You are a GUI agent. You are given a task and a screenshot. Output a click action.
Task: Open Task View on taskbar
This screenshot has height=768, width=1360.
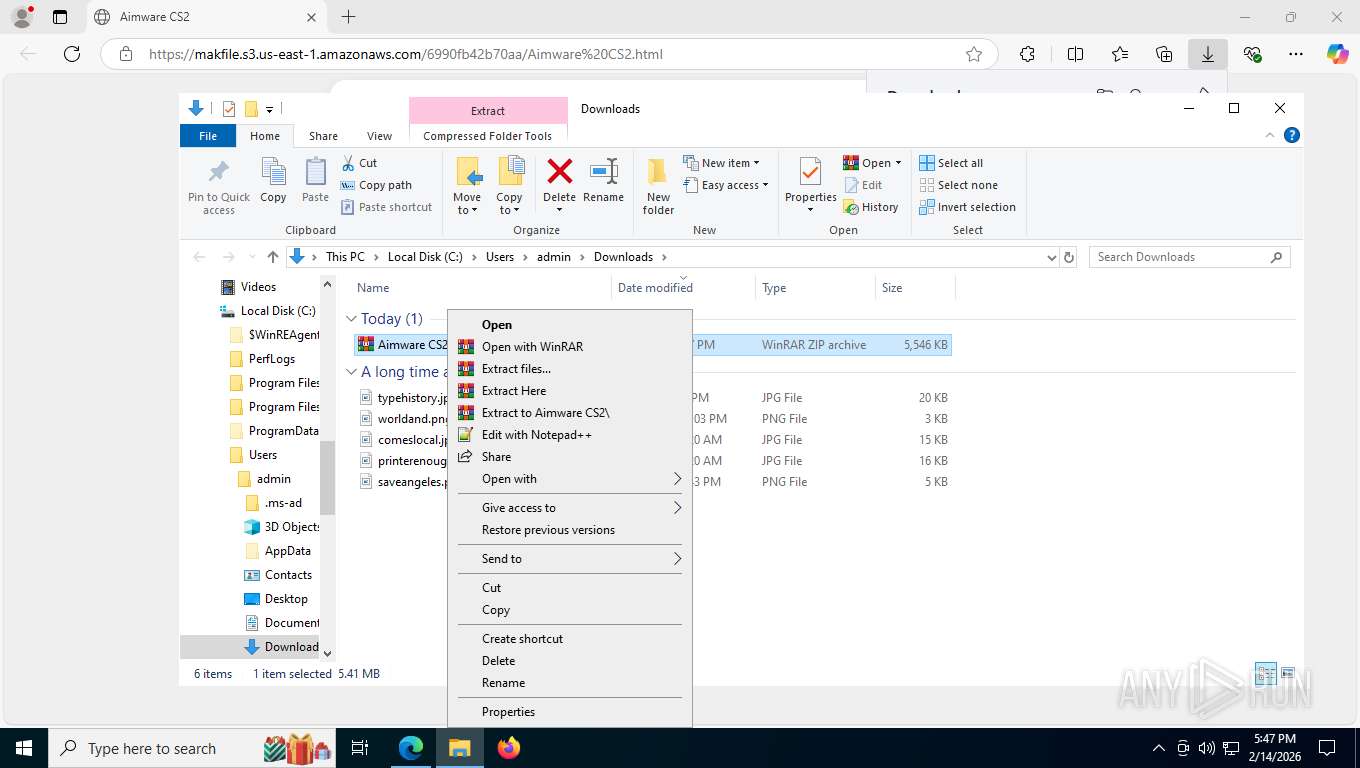(x=360, y=747)
